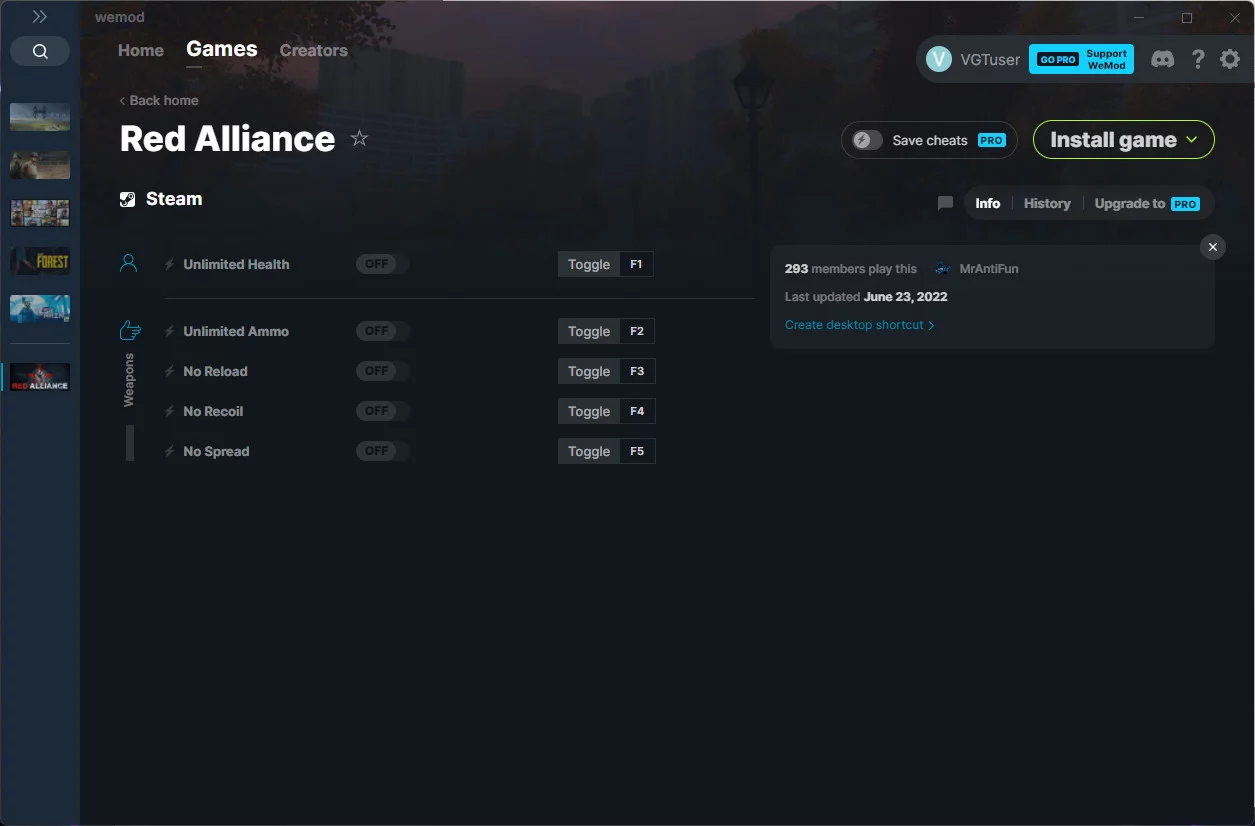The width and height of the screenshot is (1255, 826).
Task: Click lightning icon beside No Reload
Action: pyautogui.click(x=170, y=371)
